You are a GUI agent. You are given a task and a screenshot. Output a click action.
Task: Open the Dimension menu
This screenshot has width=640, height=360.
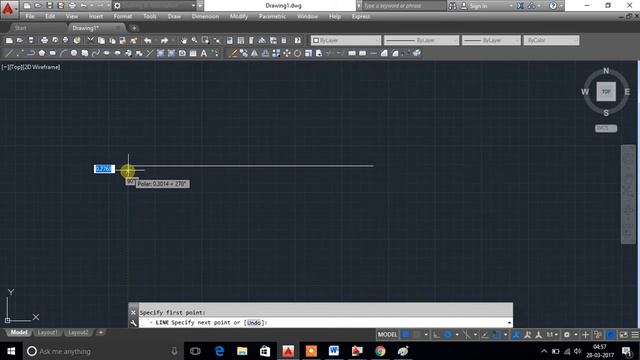click(x=205, y=16)
